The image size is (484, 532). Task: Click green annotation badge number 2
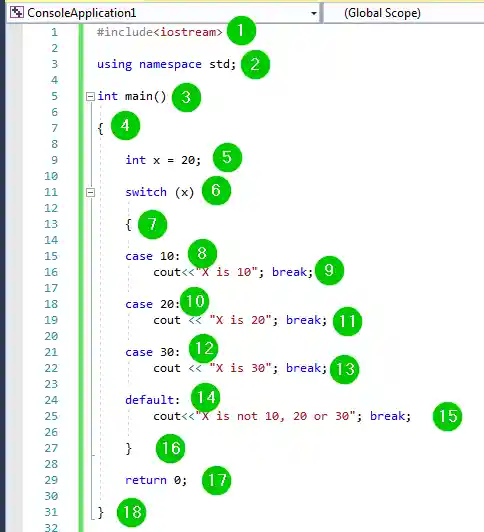(x=255, y=64)
